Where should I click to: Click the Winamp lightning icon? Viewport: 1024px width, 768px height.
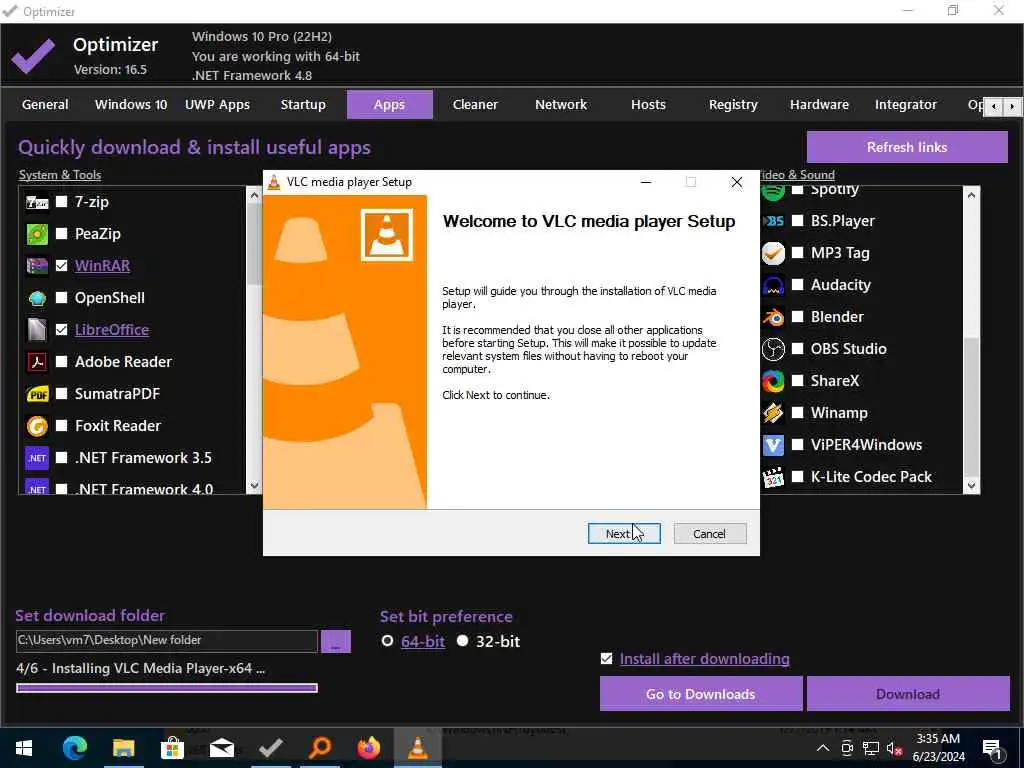(x=773, y=413)
